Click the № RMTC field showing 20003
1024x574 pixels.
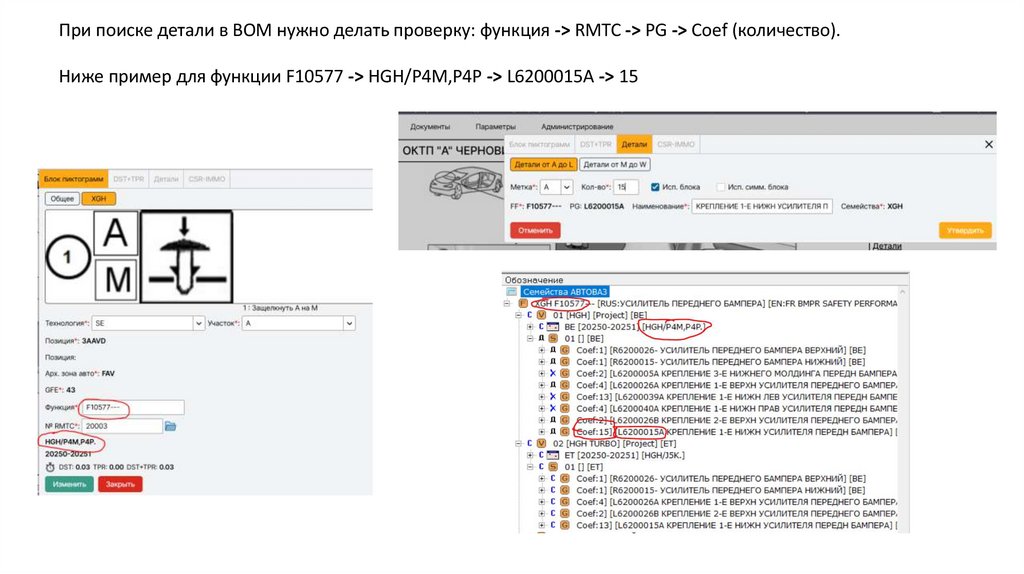tap(122, 426)
